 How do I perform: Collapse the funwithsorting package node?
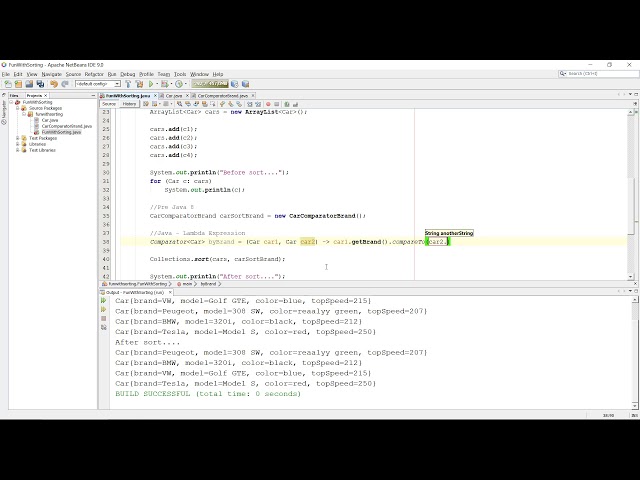point(24,114)
